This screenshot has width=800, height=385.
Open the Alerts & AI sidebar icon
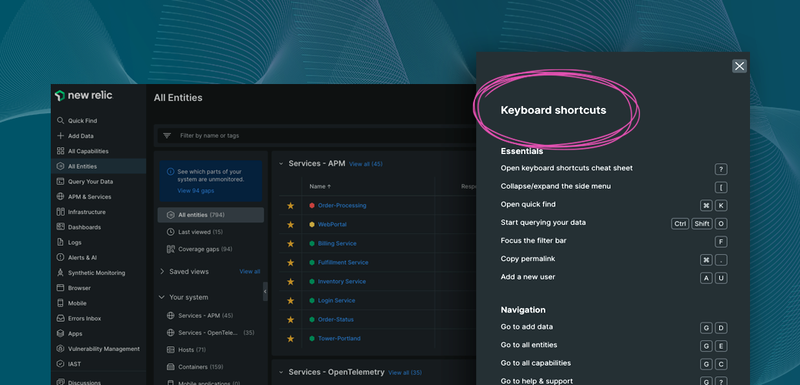coord(60,258)
